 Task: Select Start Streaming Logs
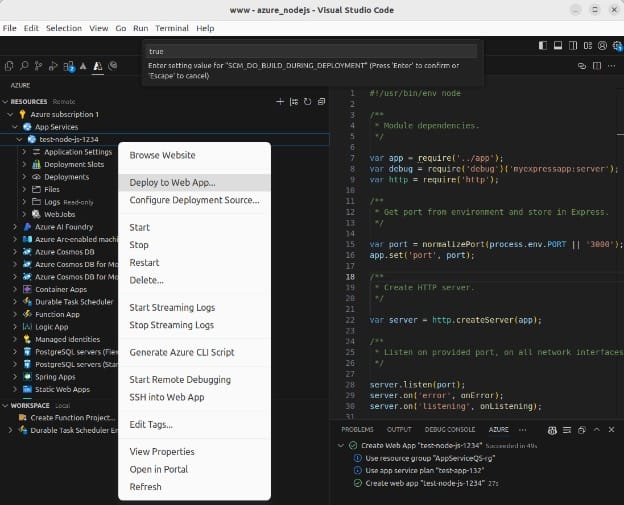tap(194, 308)
